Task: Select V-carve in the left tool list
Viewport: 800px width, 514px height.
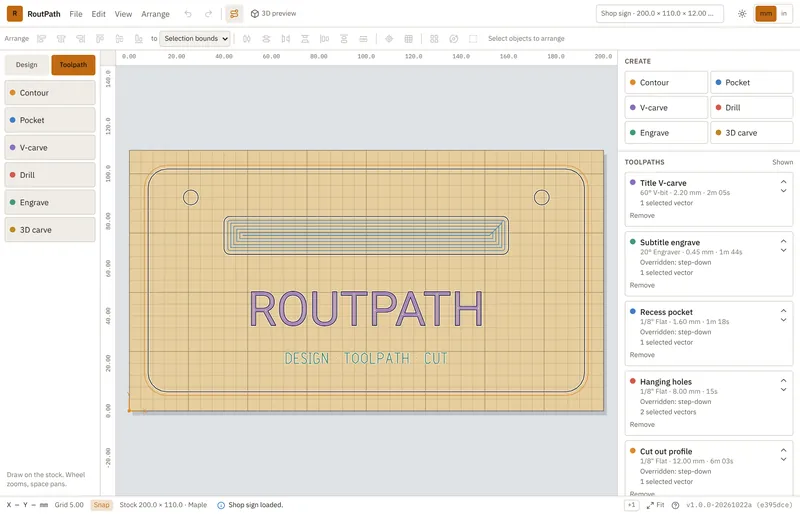Action: (50, 148)
